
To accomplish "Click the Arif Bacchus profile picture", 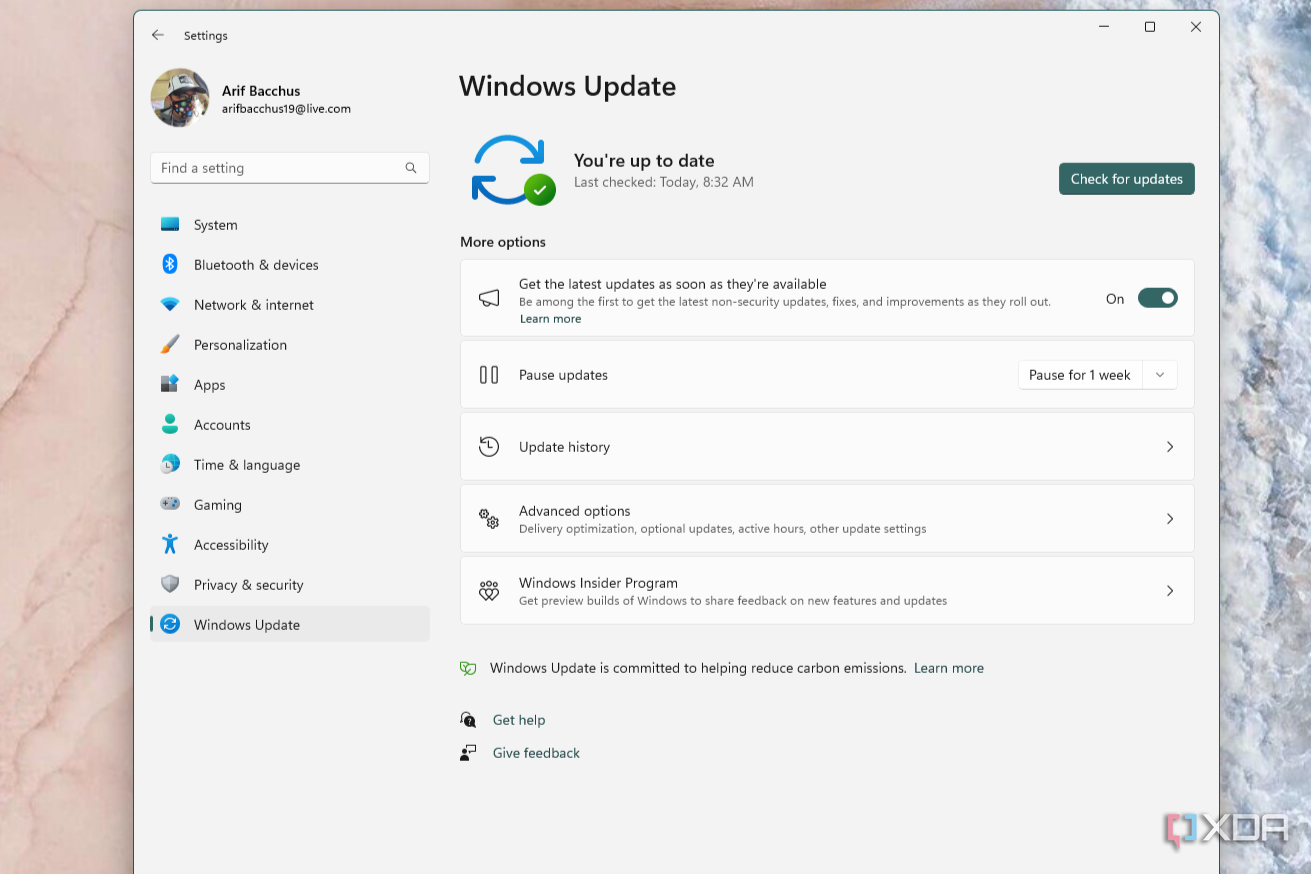I will click(180, 98).
